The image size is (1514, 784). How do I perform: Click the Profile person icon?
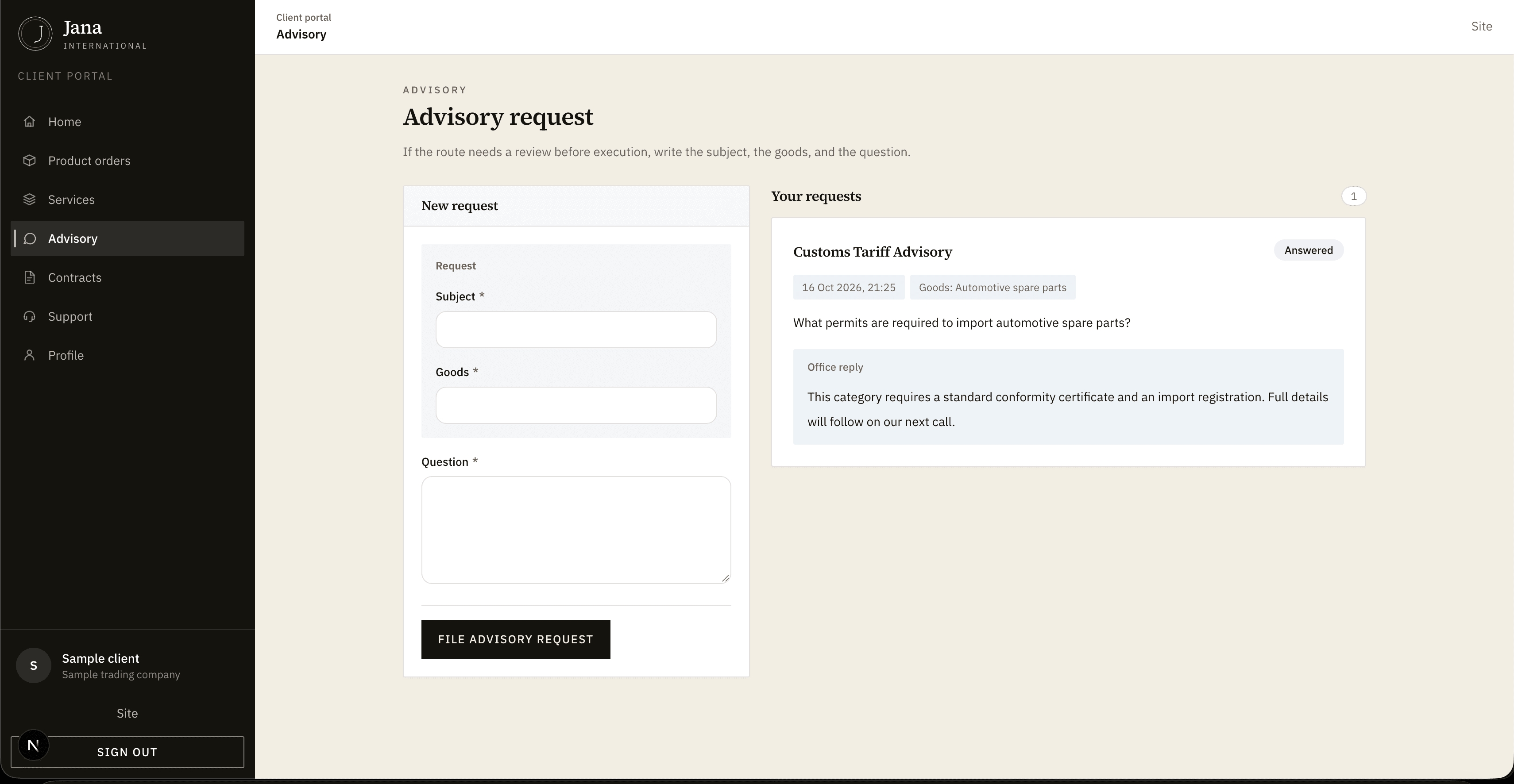click(x=29, y=355)
